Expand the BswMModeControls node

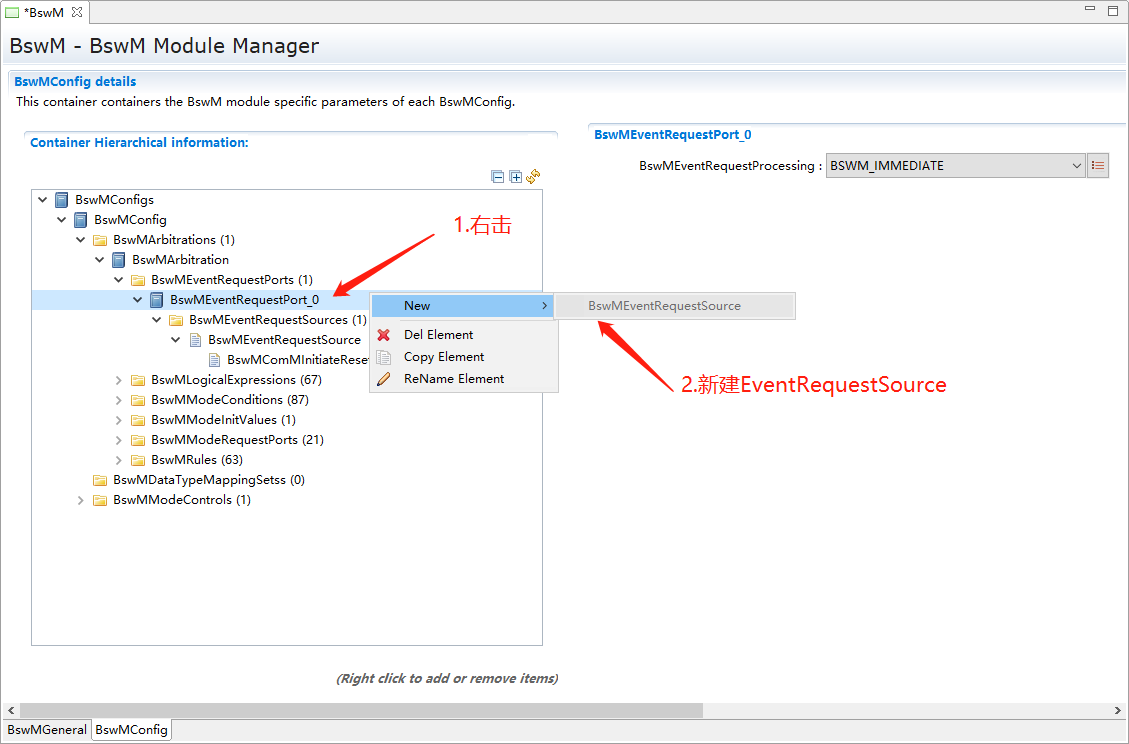click(x=81, y=500)
